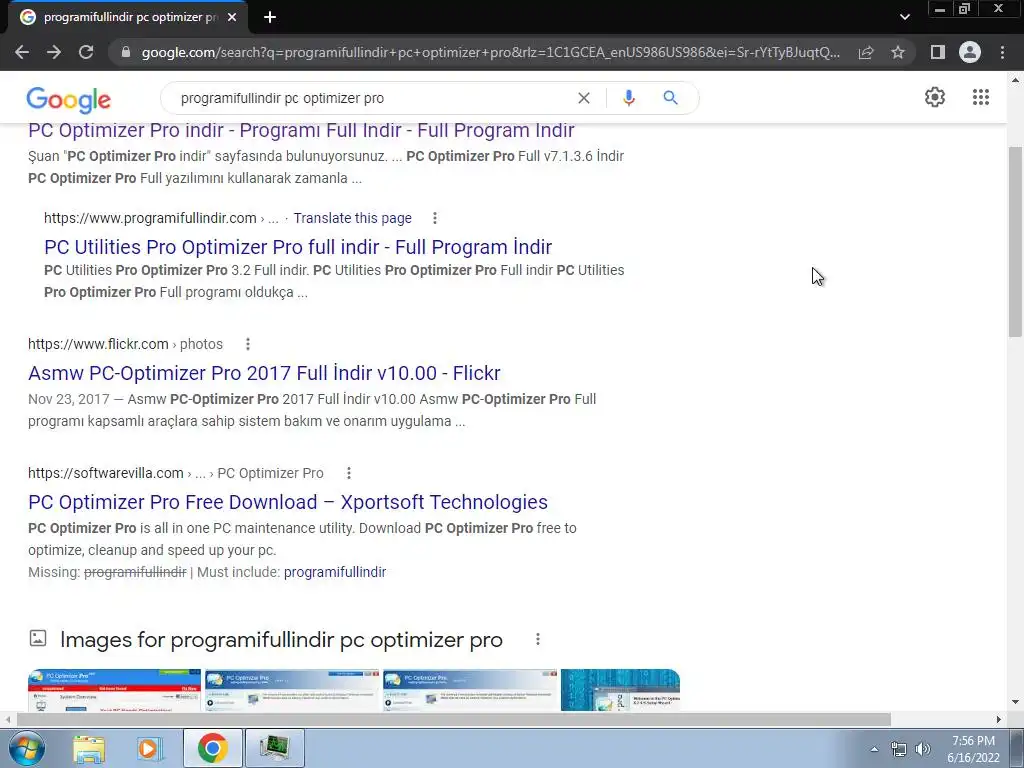This screenshot has width=1024, height=768.
Task: Open the volume control tray icon
Action: [923, 749]
